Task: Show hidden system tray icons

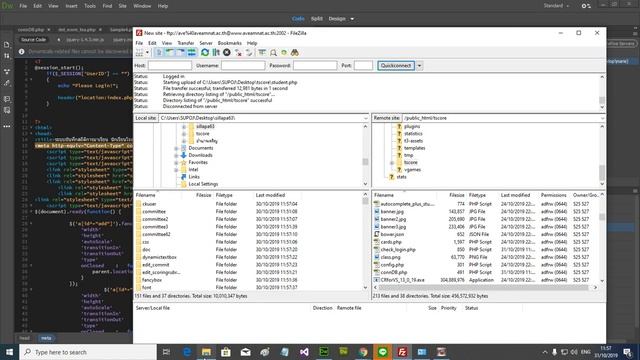Action: [545, 352]
